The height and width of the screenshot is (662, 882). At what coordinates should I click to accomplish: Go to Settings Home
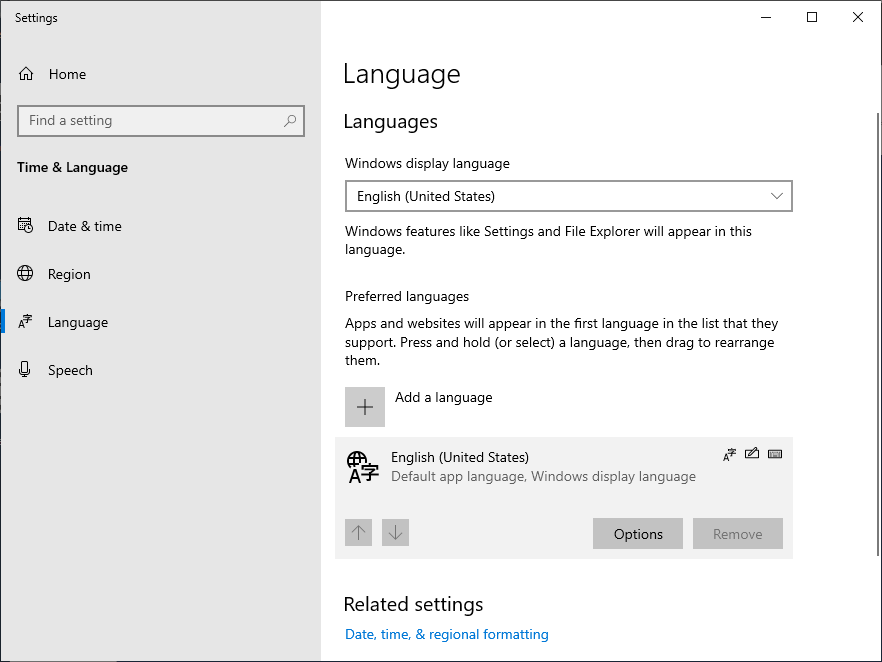coord(160,74)
